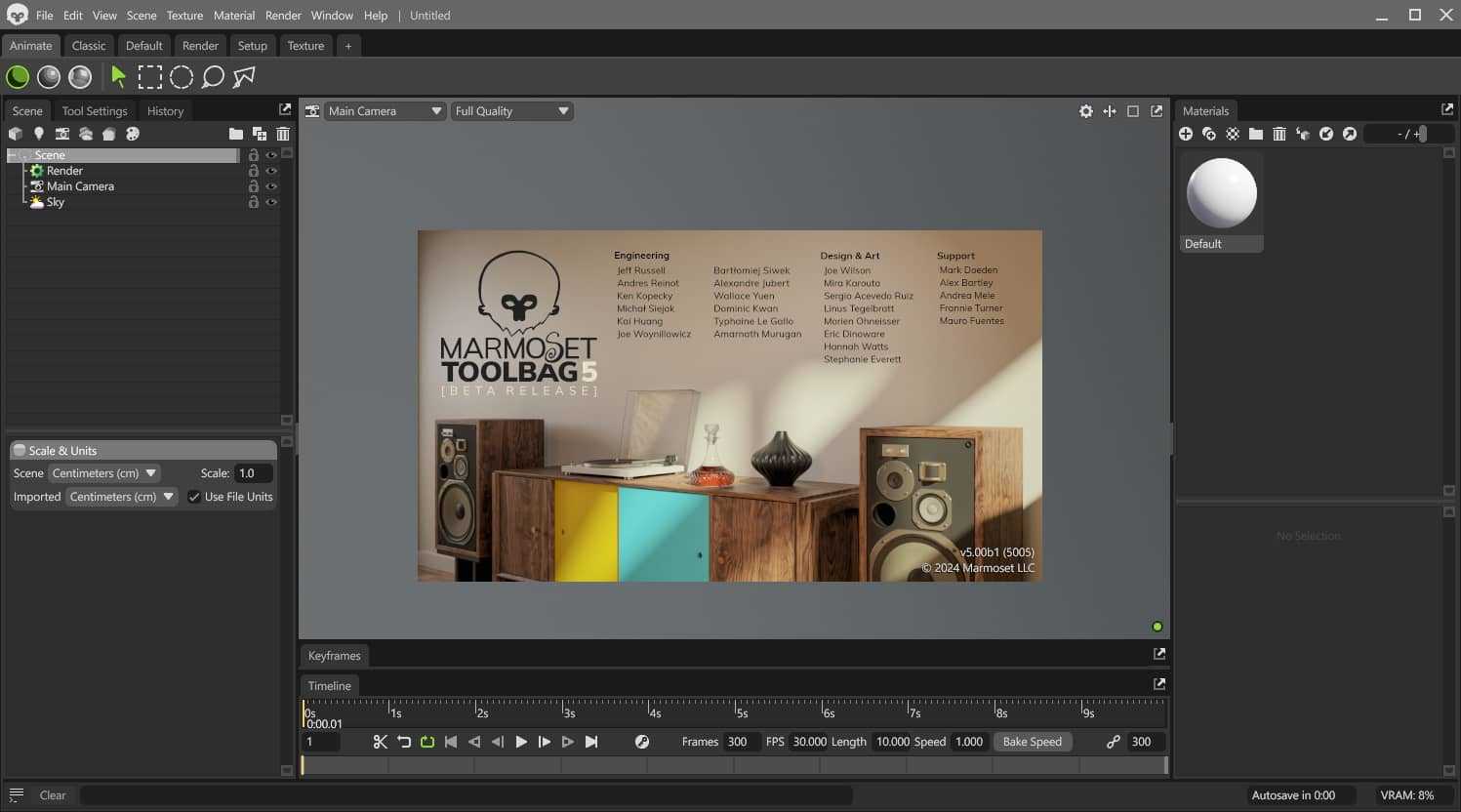Uncheck Use File Units checkbox
Screen dimensions: 1461x812
pyautogui.click(x=192, y=497)
